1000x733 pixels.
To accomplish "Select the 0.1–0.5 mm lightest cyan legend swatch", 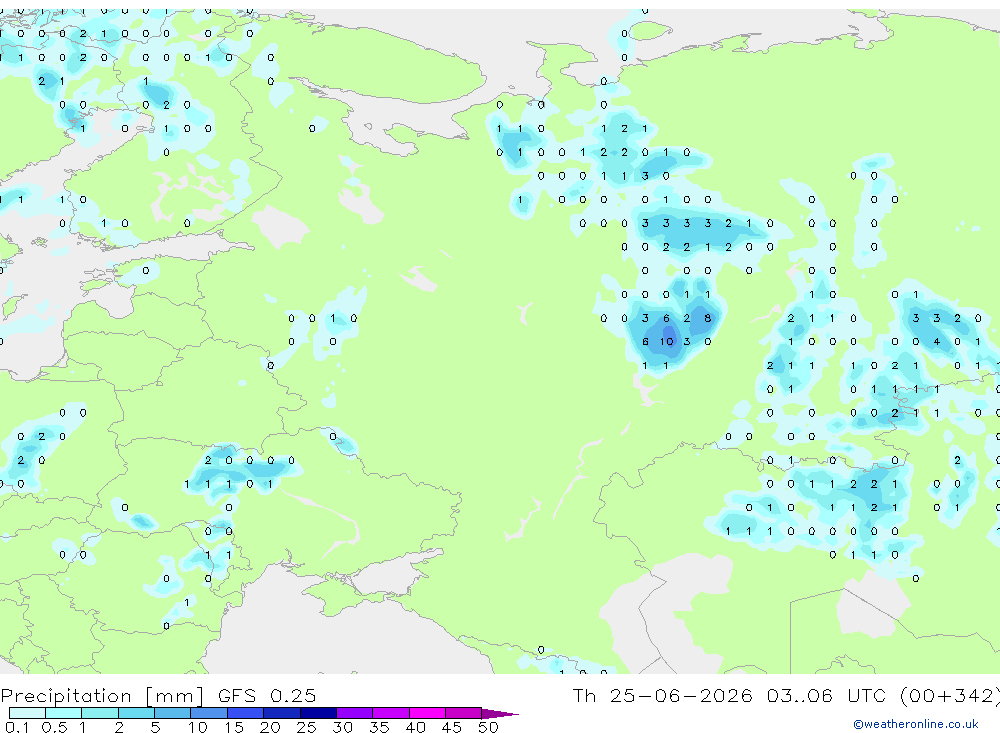I will coord(27,713).
